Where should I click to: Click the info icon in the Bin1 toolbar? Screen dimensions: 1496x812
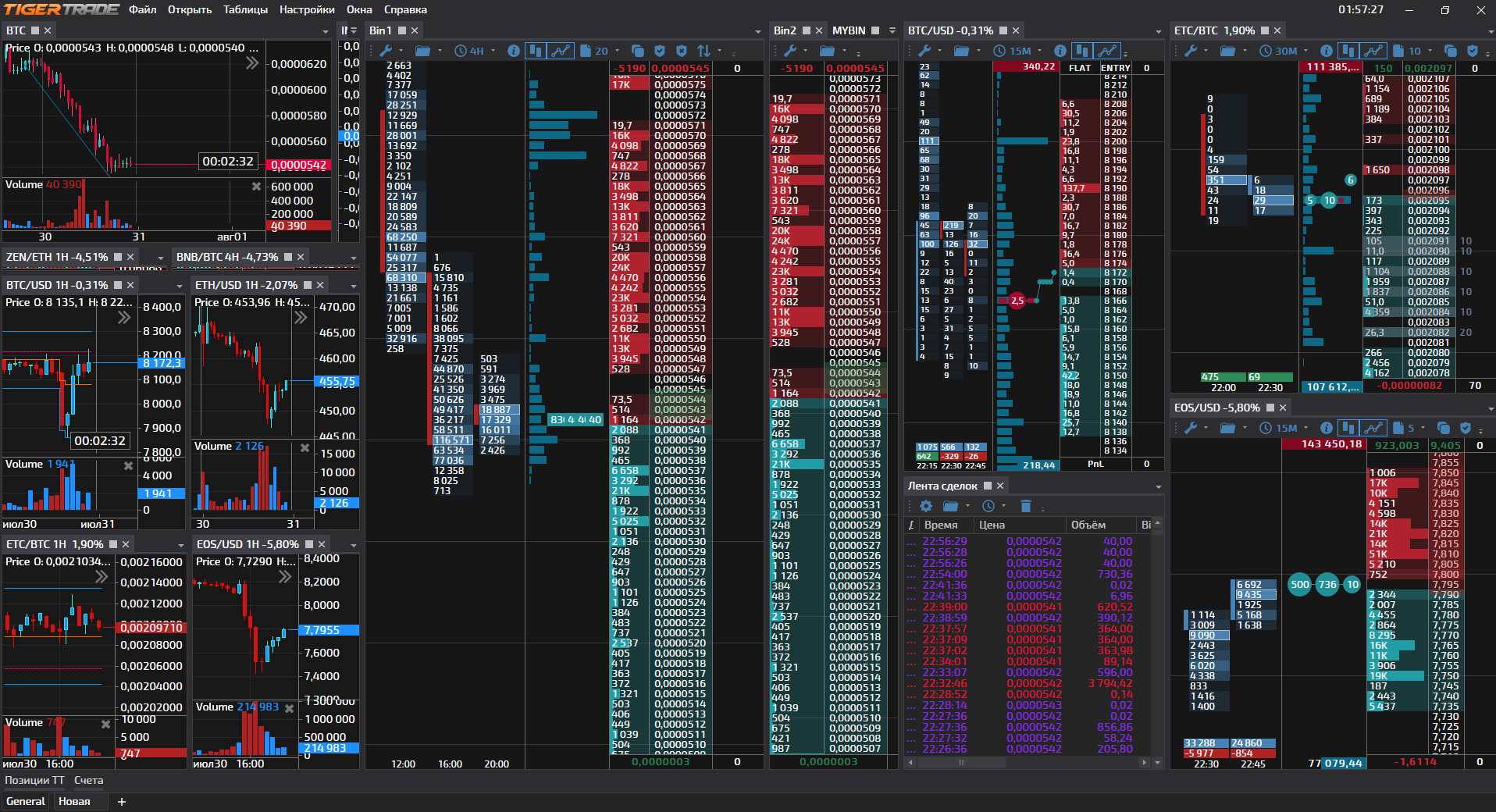[x=513, y=51]
